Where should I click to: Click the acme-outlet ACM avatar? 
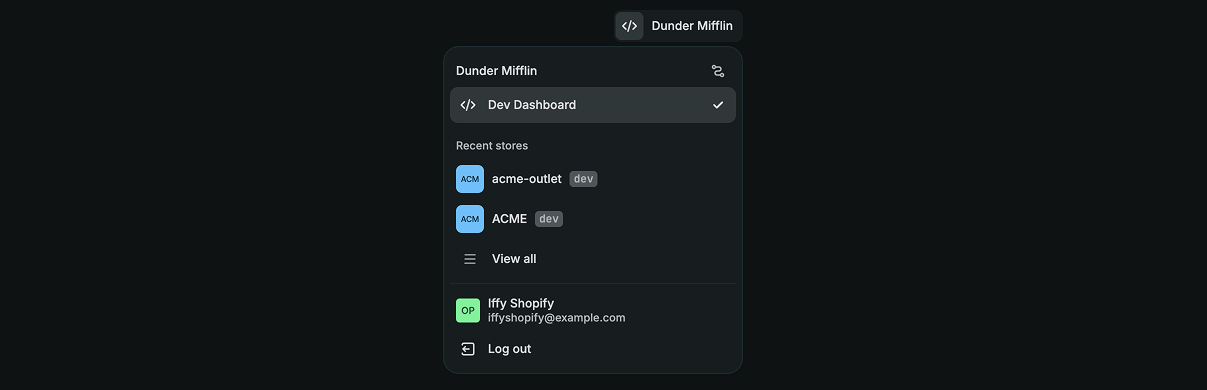point(470,179)
